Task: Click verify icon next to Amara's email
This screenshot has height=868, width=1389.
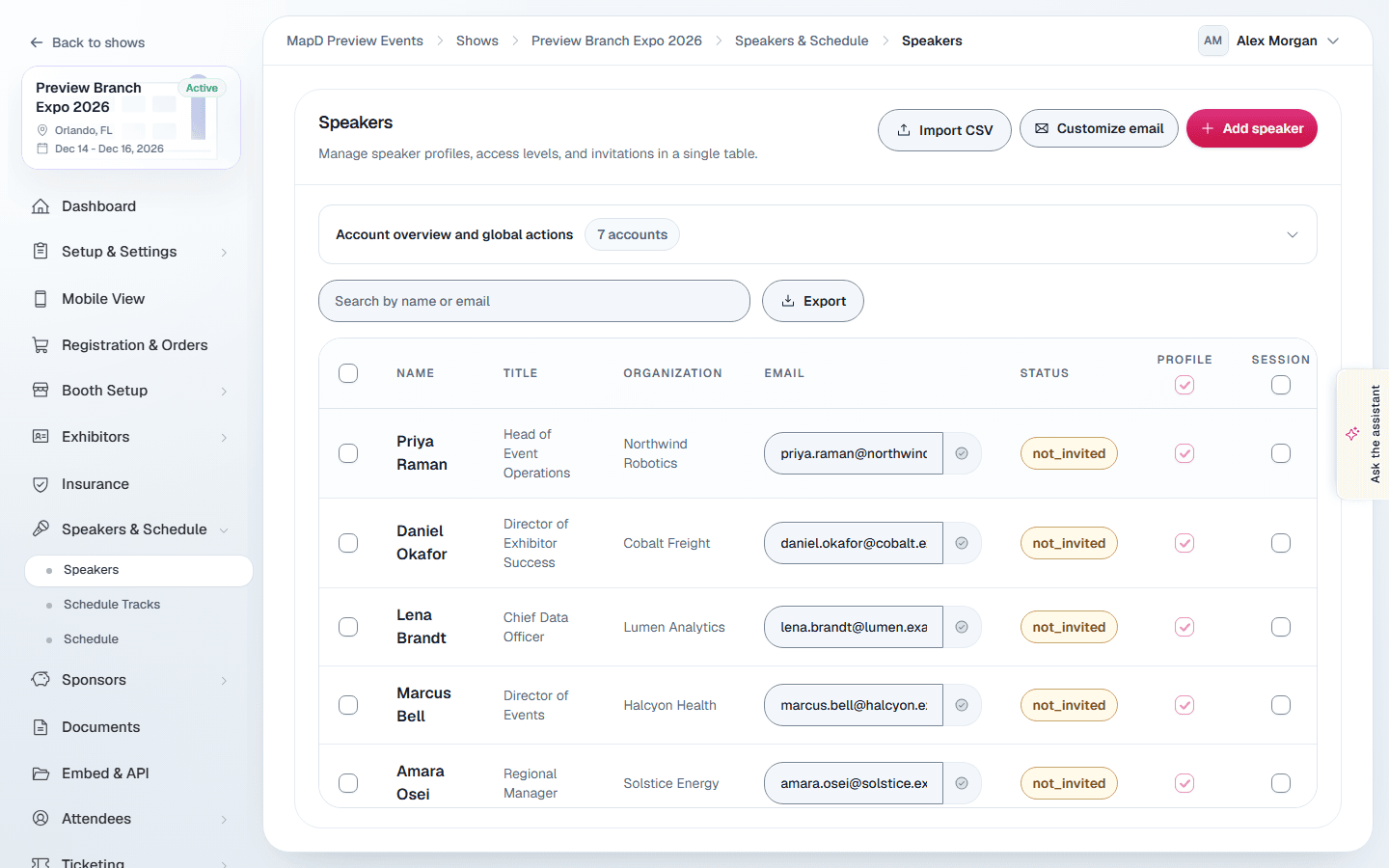Action: (962, 783)
